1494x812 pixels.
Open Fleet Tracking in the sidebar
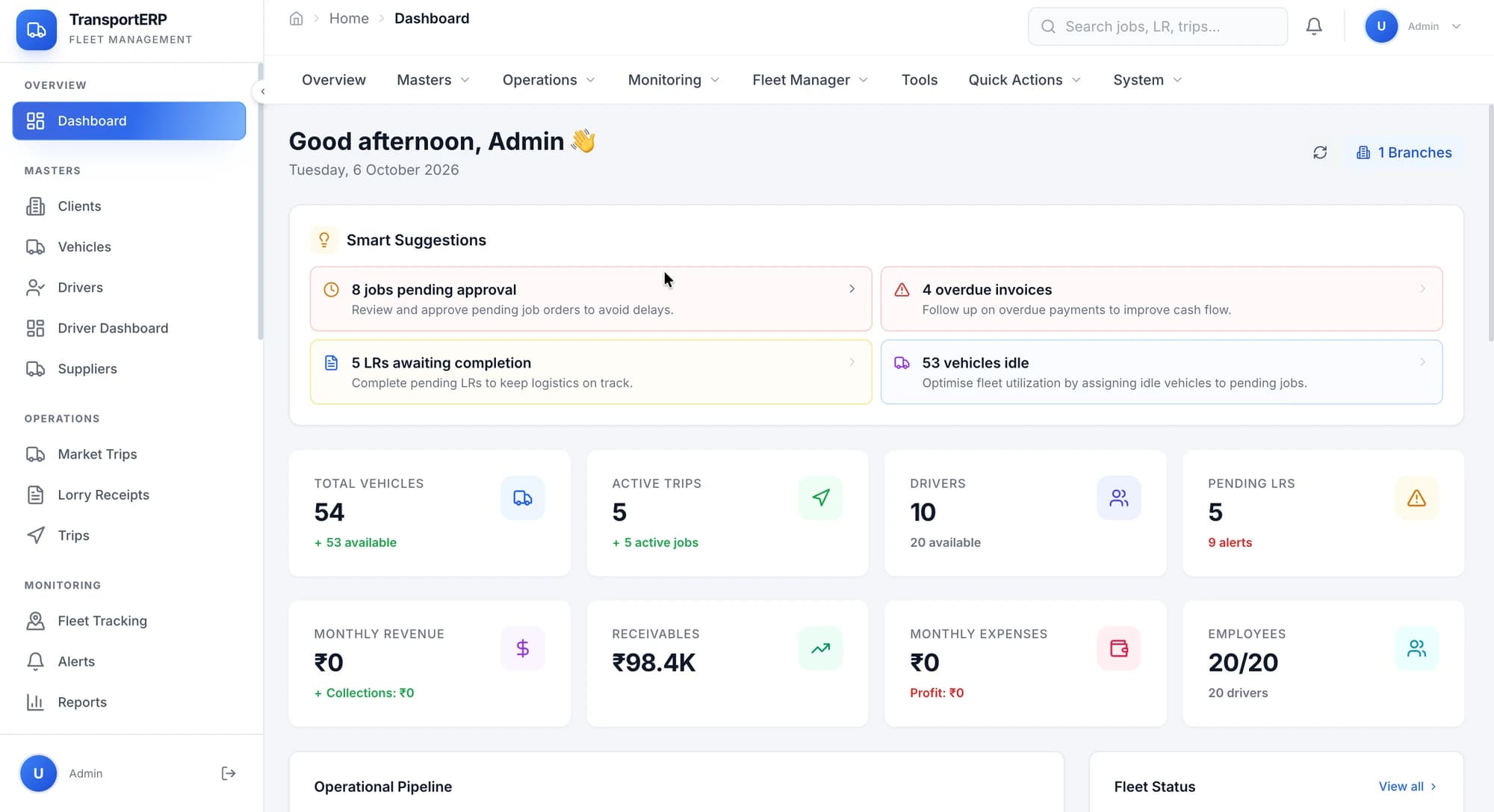[129, 621]
